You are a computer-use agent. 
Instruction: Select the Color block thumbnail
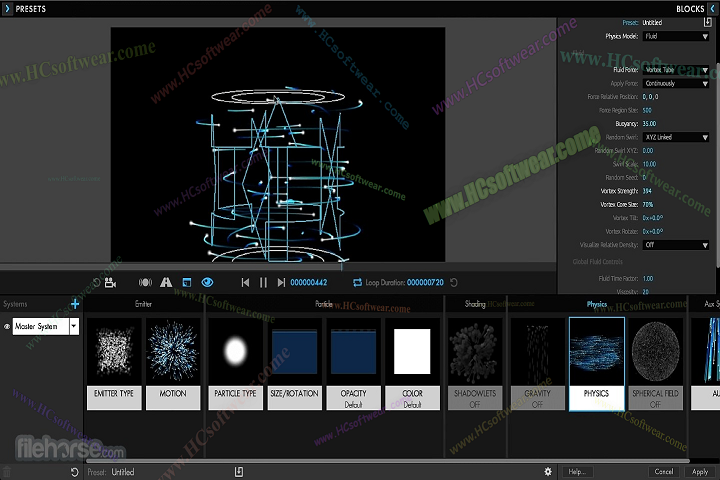click(412, 352)
